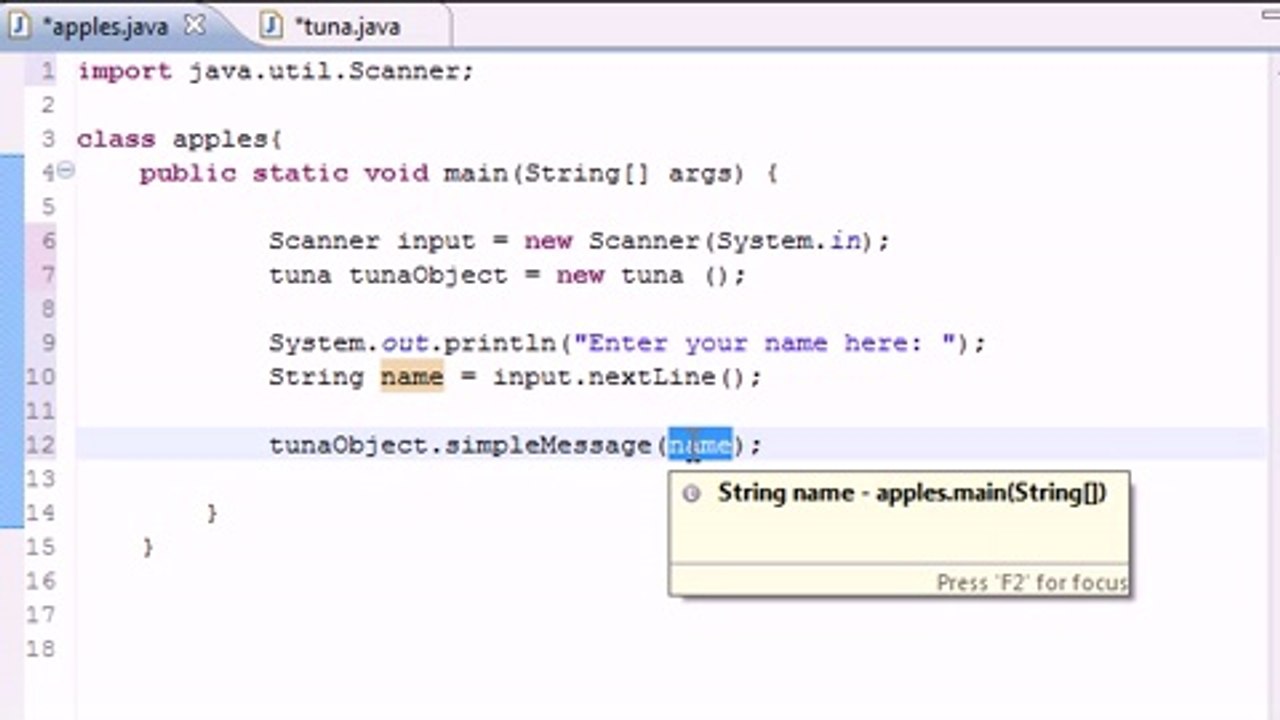The width and height of the screenshot is (1280, 720).
Task: Click line number 6 in gutter
Action: 49,240
